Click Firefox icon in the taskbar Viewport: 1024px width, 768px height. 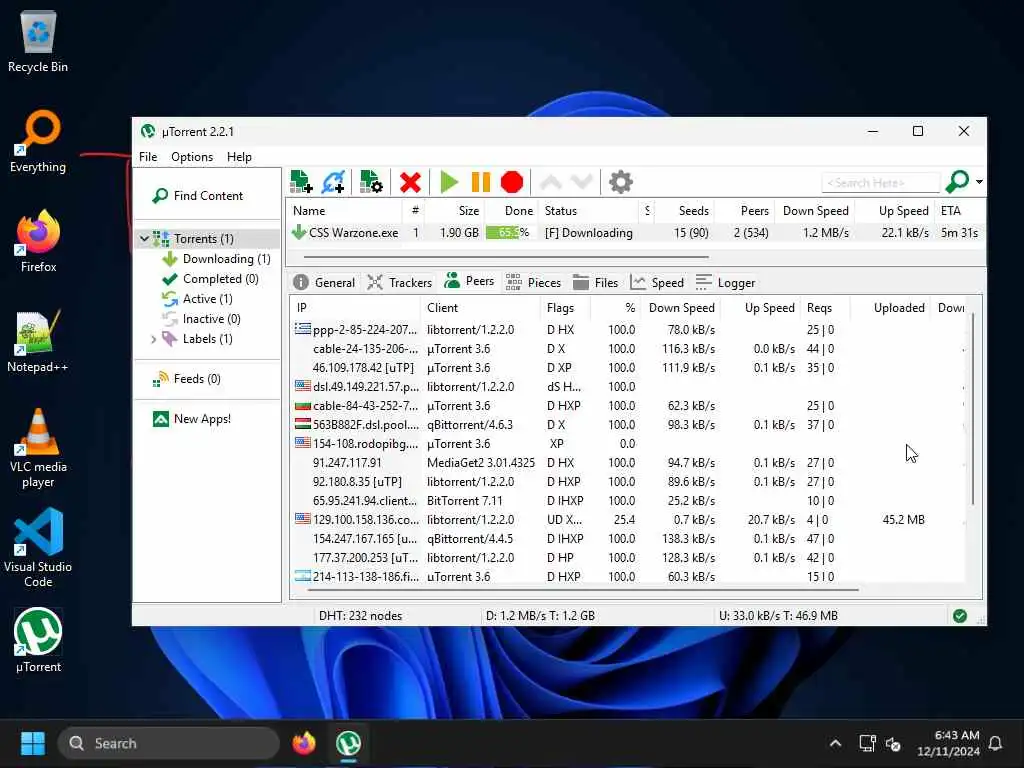pos(304,743)
